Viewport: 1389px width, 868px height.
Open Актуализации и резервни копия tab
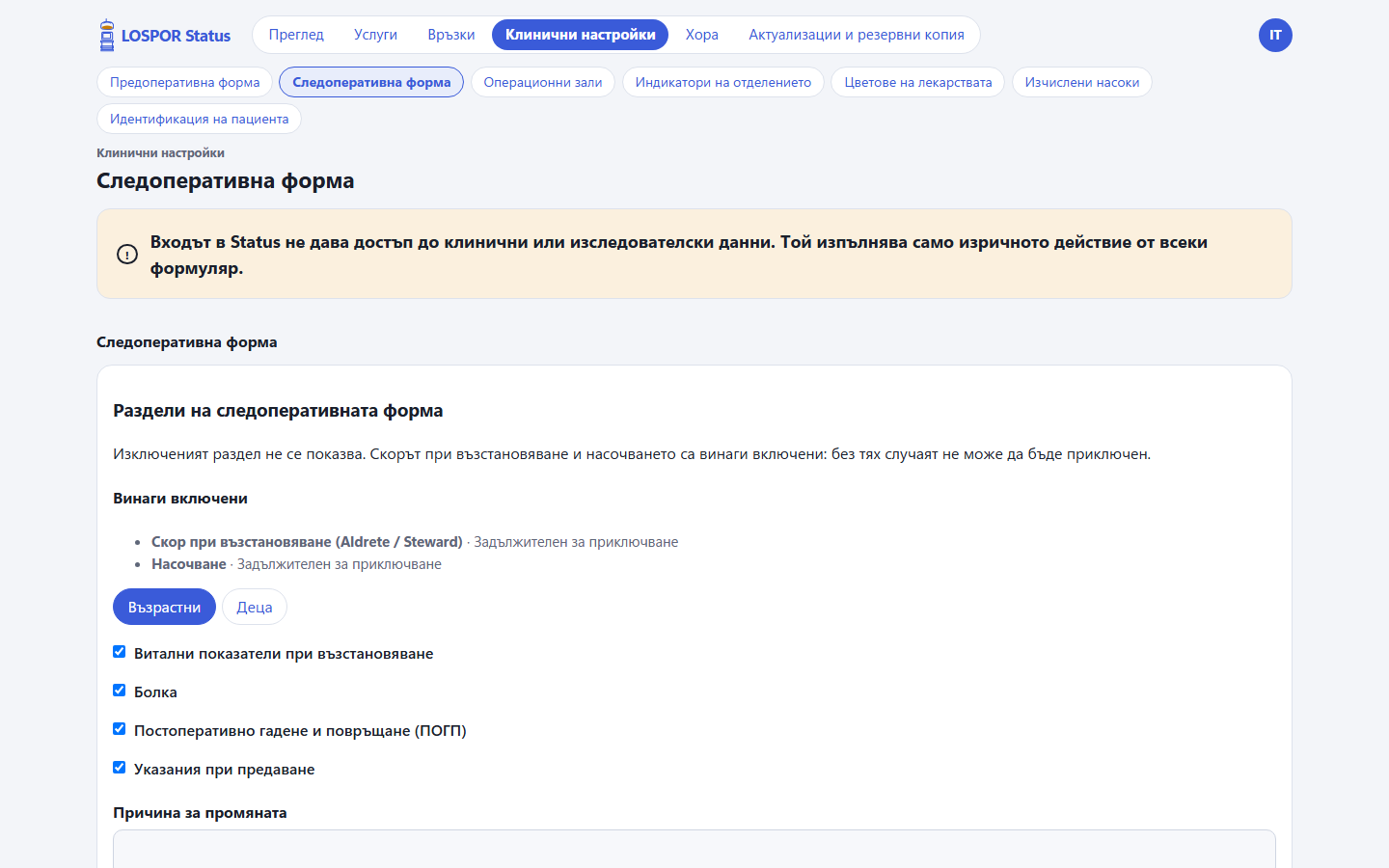point(857,35)
